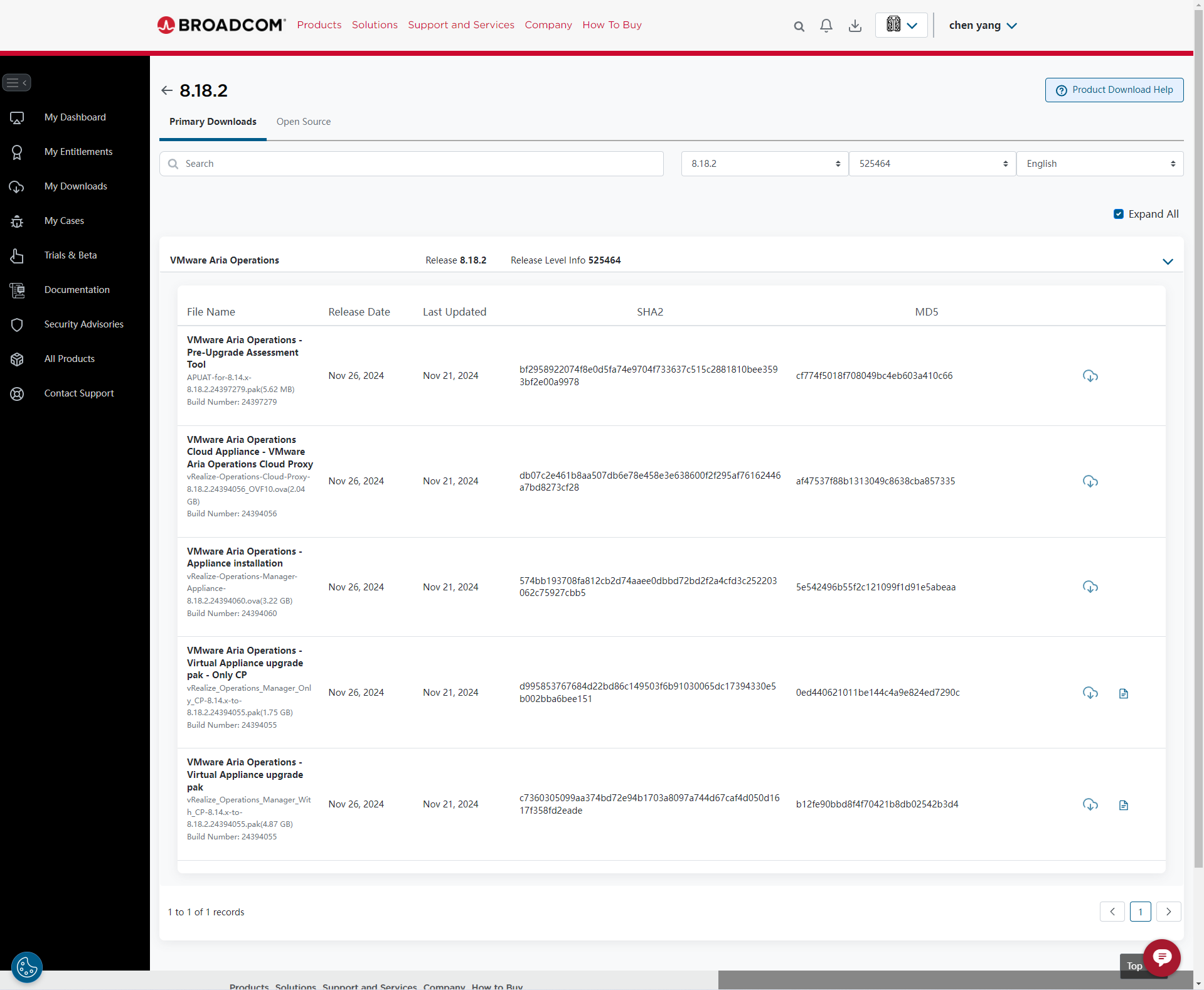Image resolution: width=1204 pixels, height=990 pixels.
Task: Uncheck the Expand All checkbox
Action: 1118,214
